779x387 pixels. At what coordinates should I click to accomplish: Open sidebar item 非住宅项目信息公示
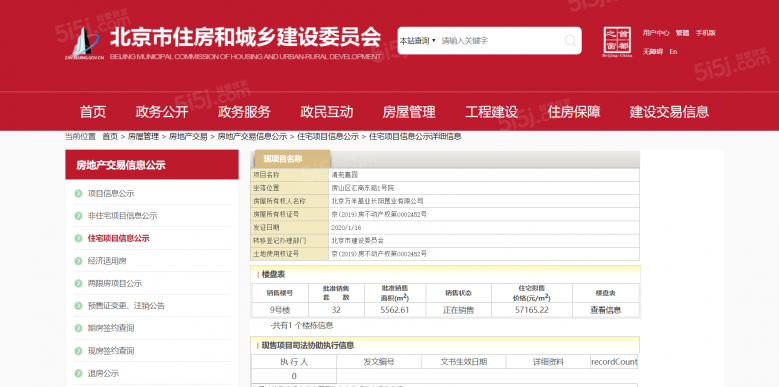tap(122, 216)
